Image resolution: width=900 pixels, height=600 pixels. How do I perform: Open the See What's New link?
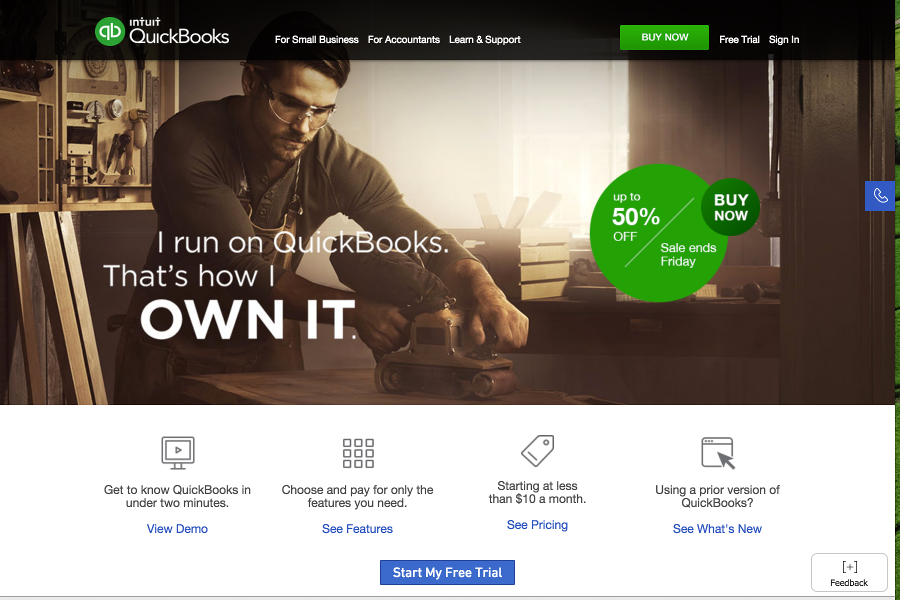pos(717,529)
